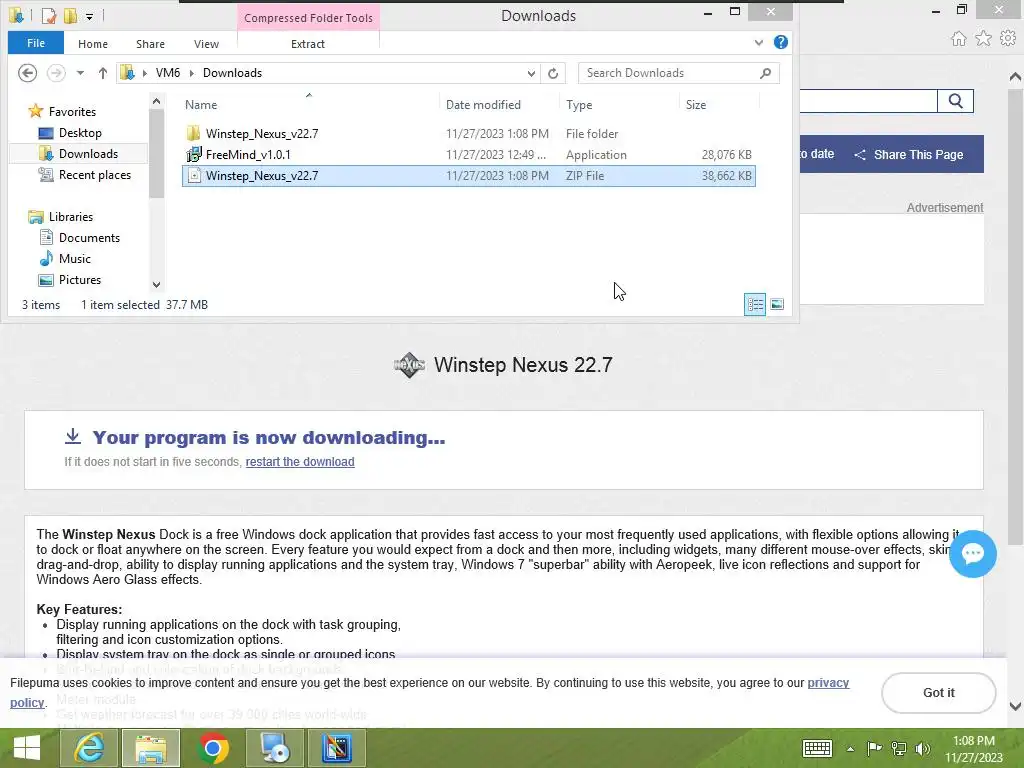The image size is (1024, 768).
Task: Open the chat bubble widget
Action: click(972, 554)
